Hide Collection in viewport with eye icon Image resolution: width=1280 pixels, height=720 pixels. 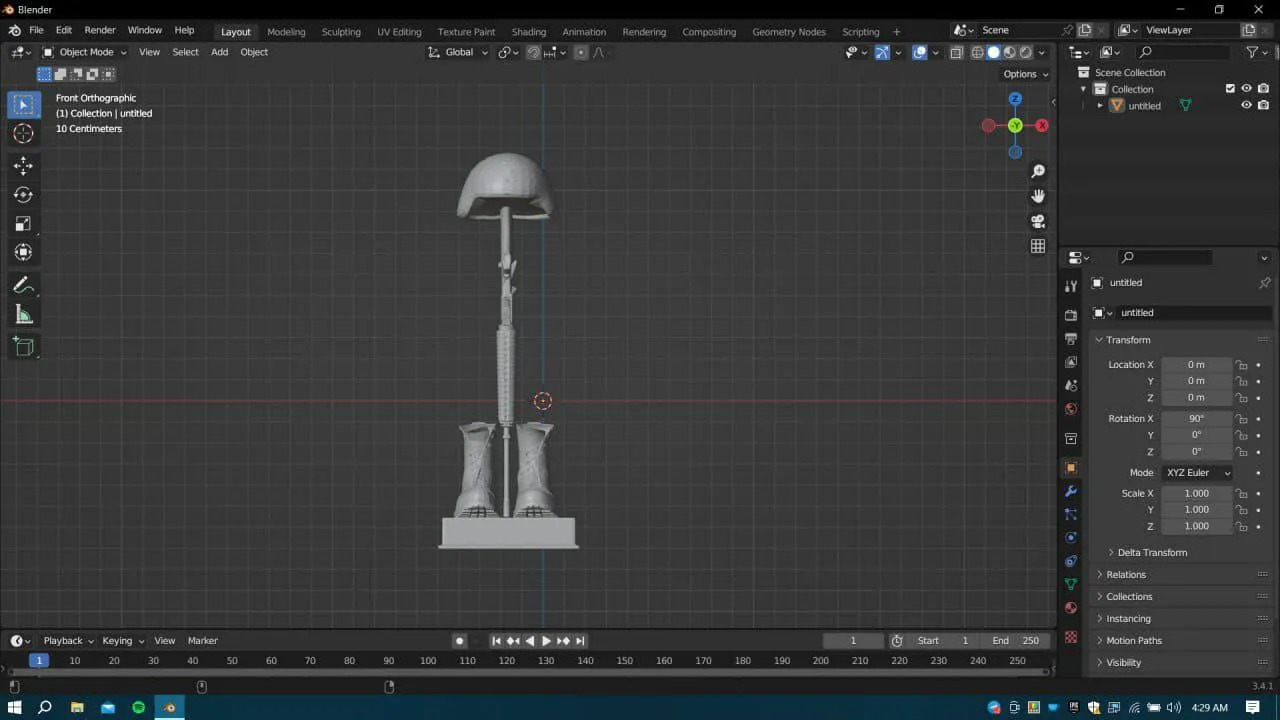click(x=1246, y=89)
